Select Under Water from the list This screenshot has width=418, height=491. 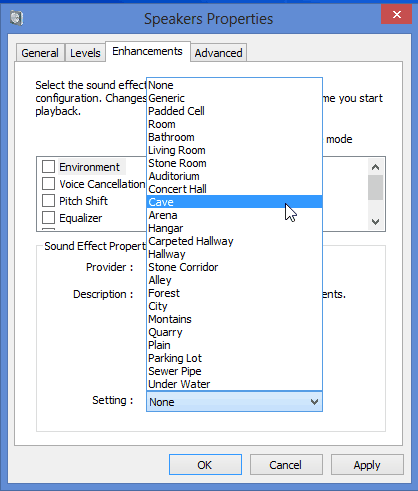coord(234,384)
